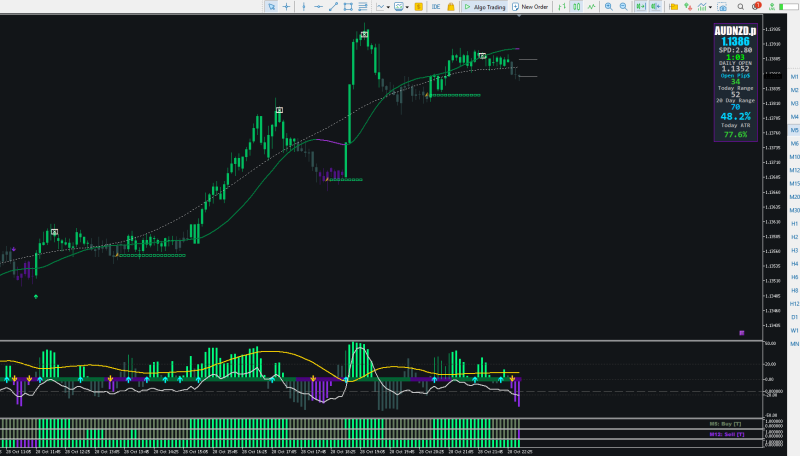The height and width of the screenshot is (456, 800).
Task: Expand the dropdown beside the bar chart icon
Action: tap(710, 7)
